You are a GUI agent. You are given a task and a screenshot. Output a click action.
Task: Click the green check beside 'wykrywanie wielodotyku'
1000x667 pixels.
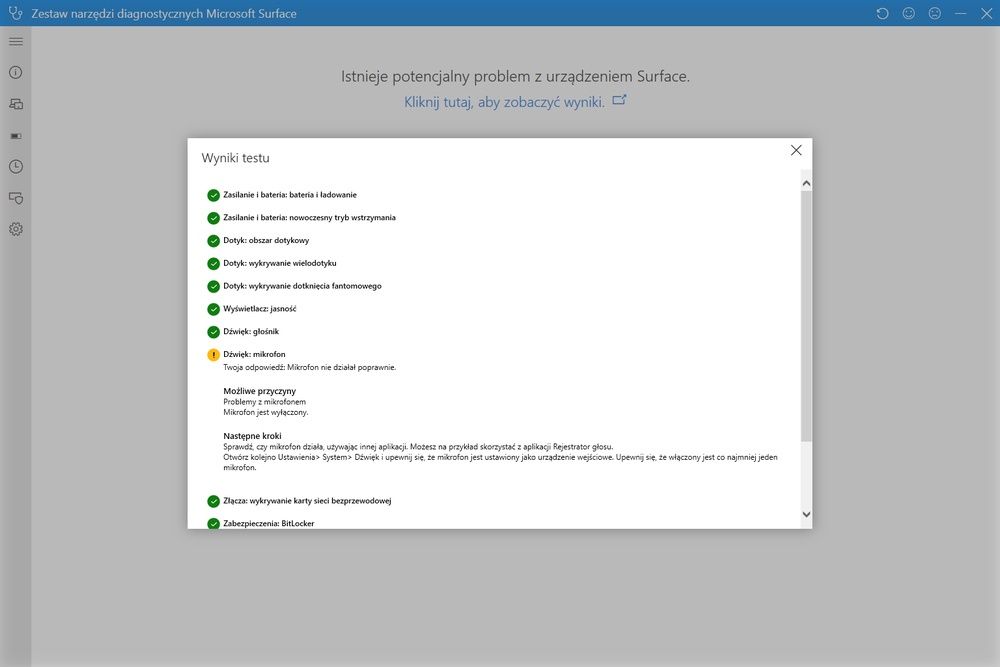pyautogui.click(x=214, y=264)
